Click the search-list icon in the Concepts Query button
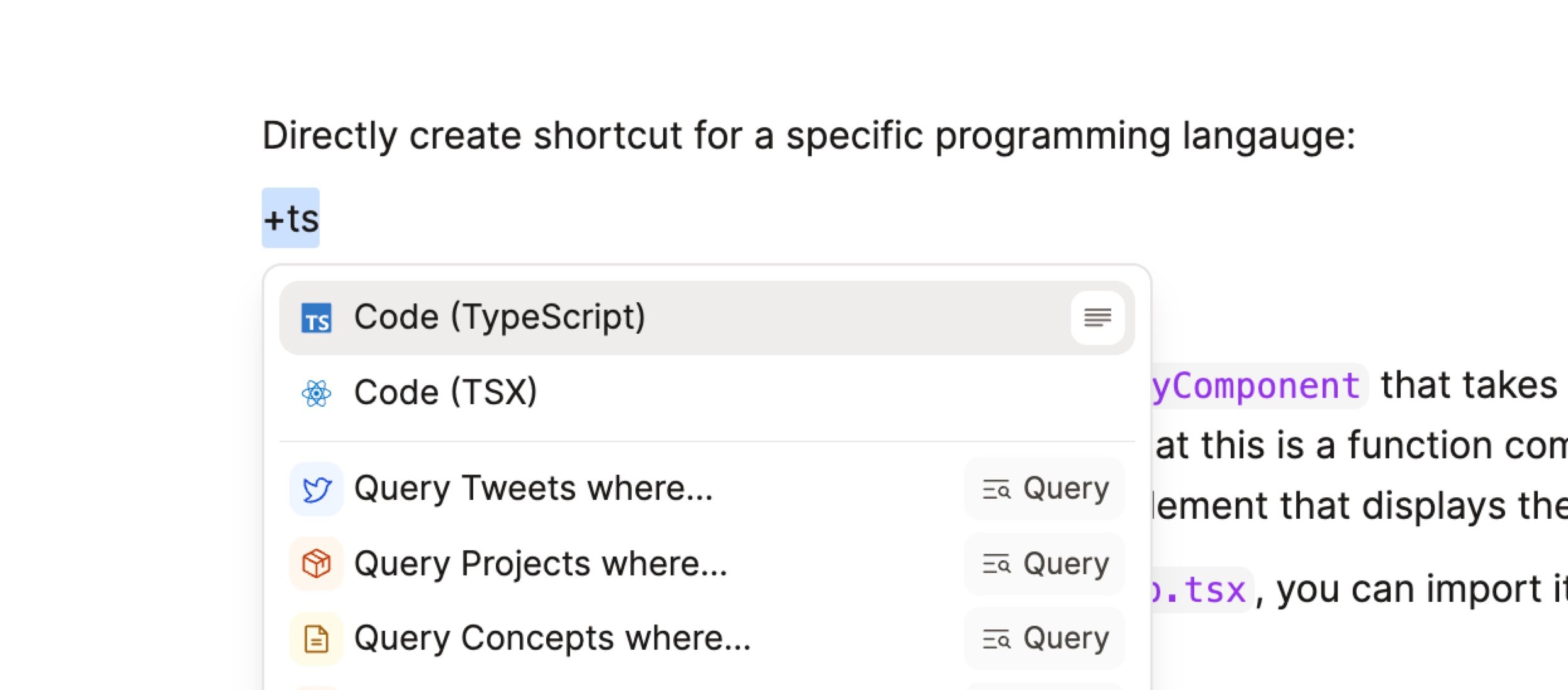This screenshot has height=690, width=1568. point(997,639)
